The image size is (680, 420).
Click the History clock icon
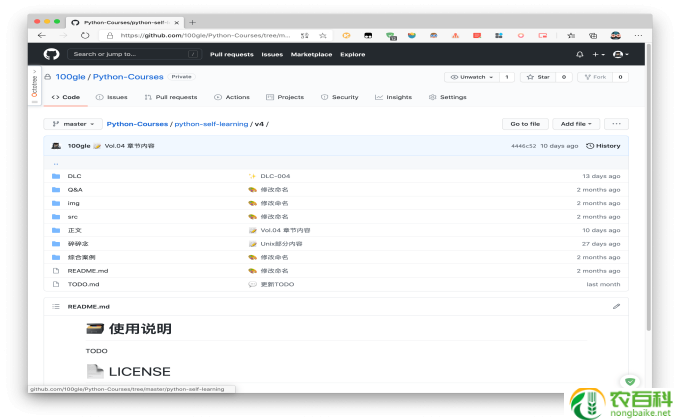pyautogui.click(x=590, y=146)
